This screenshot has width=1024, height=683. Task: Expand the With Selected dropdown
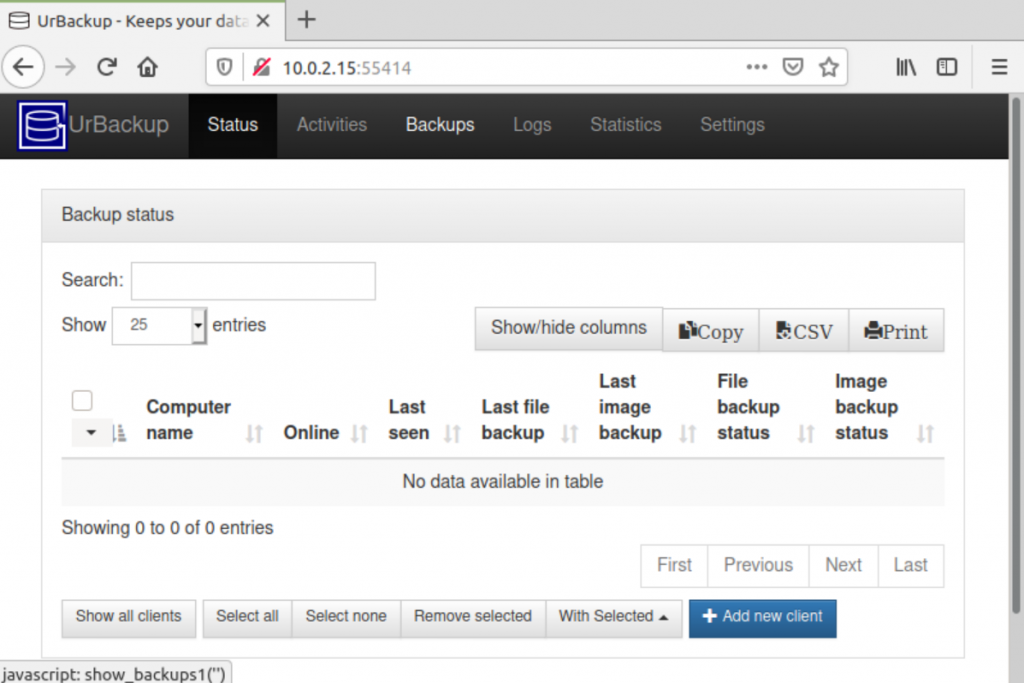[x=614, y=618]
